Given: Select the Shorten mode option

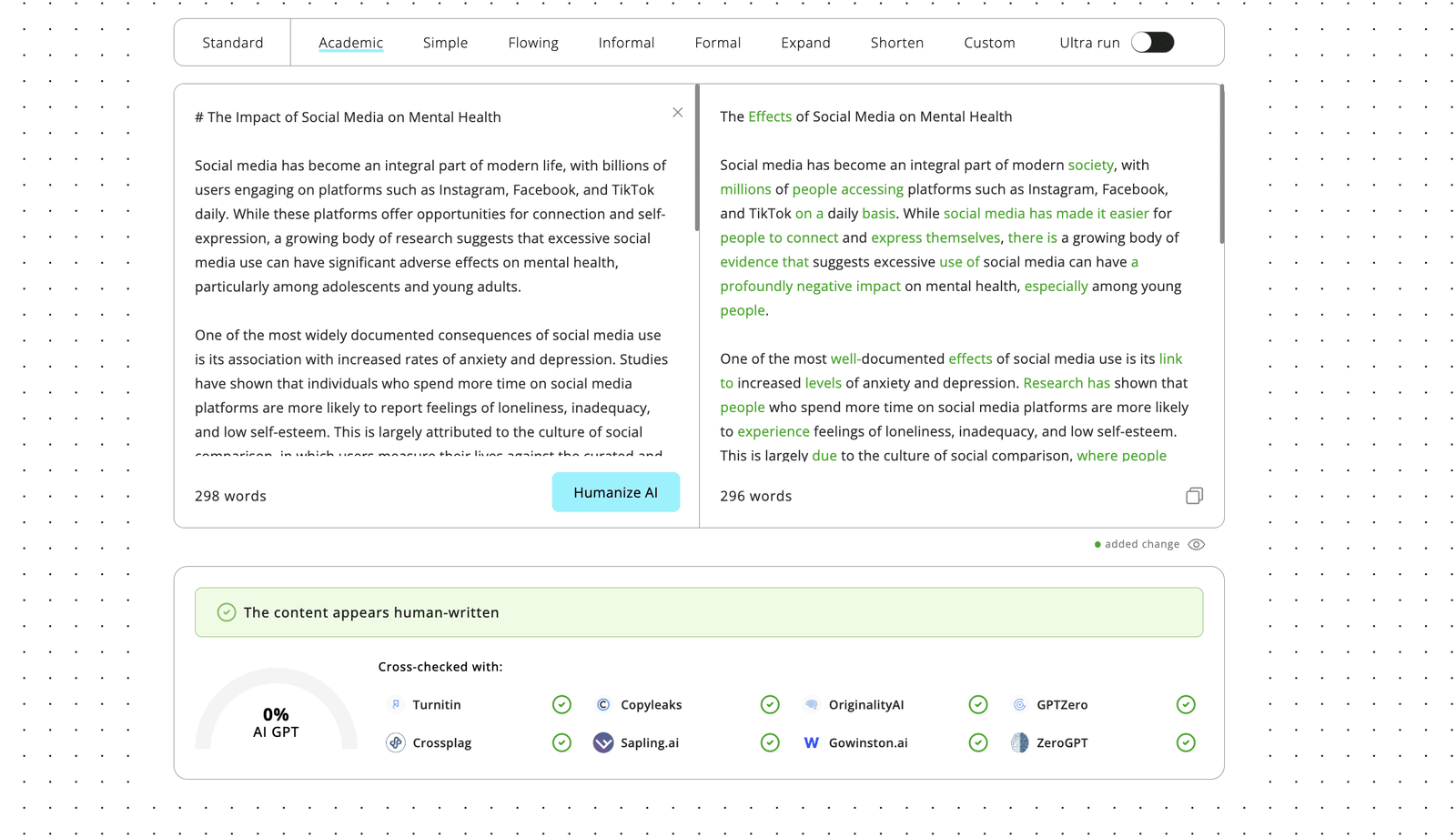Looking at the screenshot, I should click(896, 43).
